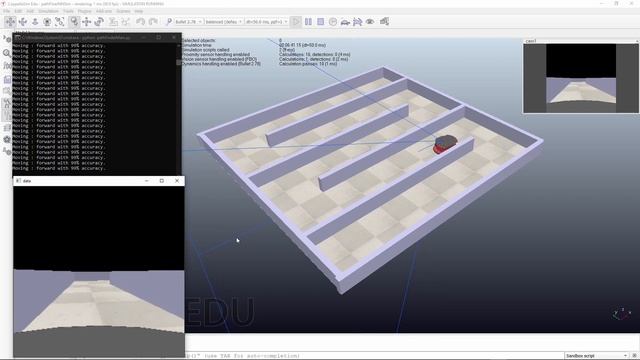Open the Bullet 2.78 physics engine dropdown

pyautogui.click(x=188, y=22)
